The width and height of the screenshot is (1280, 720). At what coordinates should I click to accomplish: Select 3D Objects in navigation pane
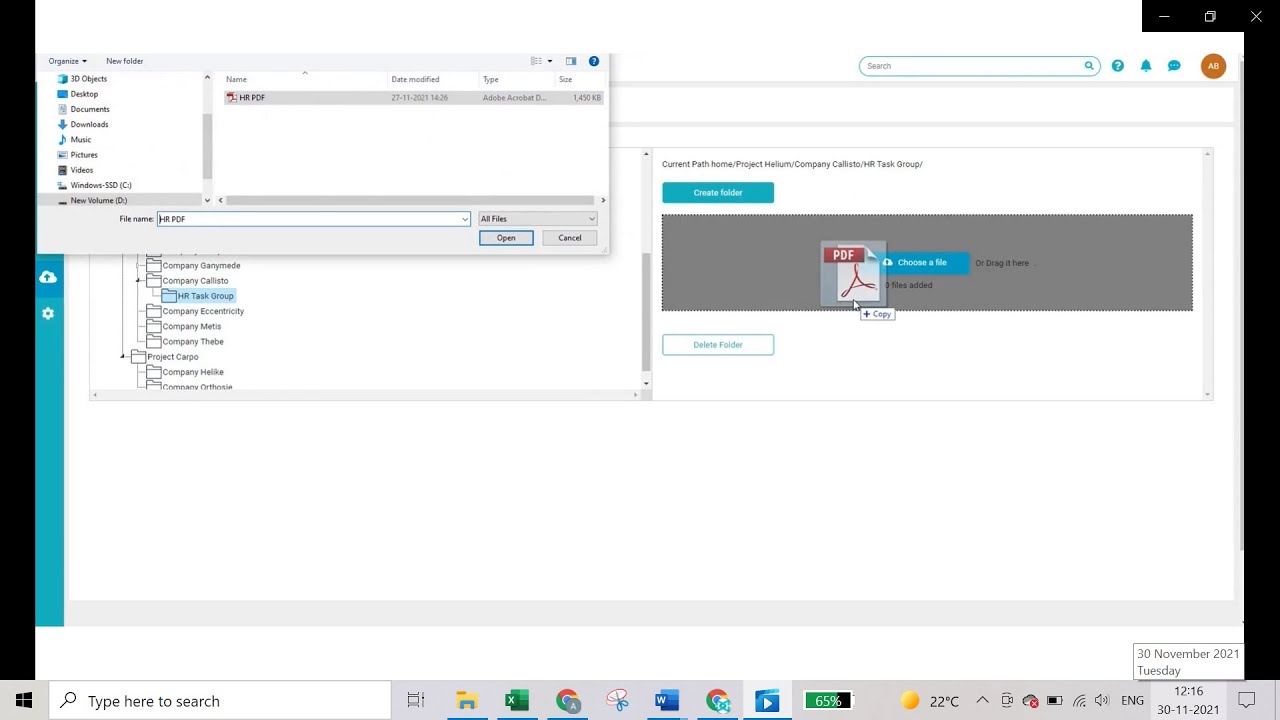[88, 79]
